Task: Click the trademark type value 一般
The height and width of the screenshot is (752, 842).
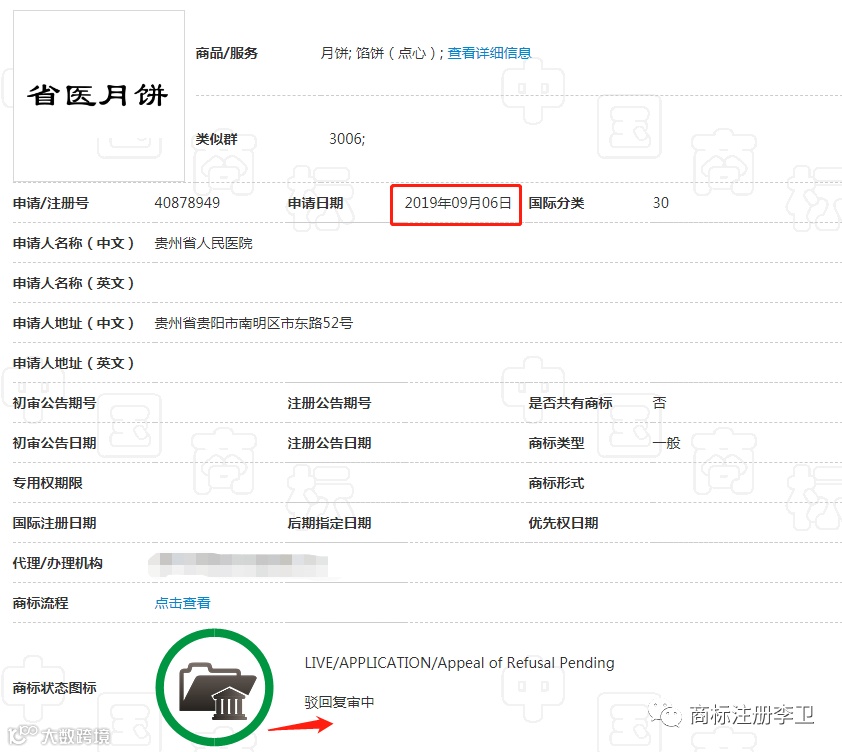Action: 666,443
